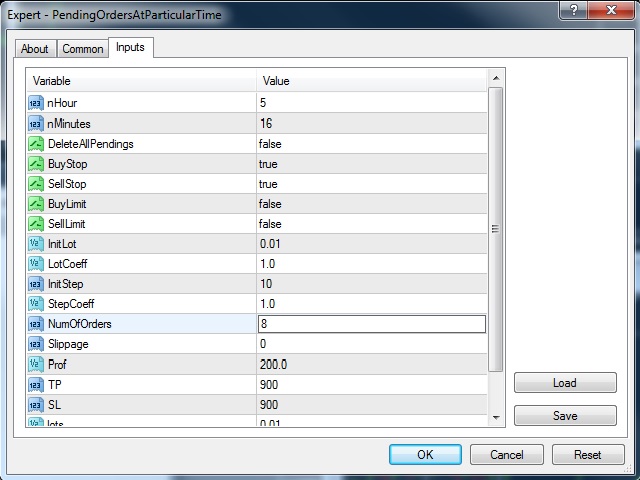Click the NumOfOrders value input field

pyautogui.click(x=371, y=324)
